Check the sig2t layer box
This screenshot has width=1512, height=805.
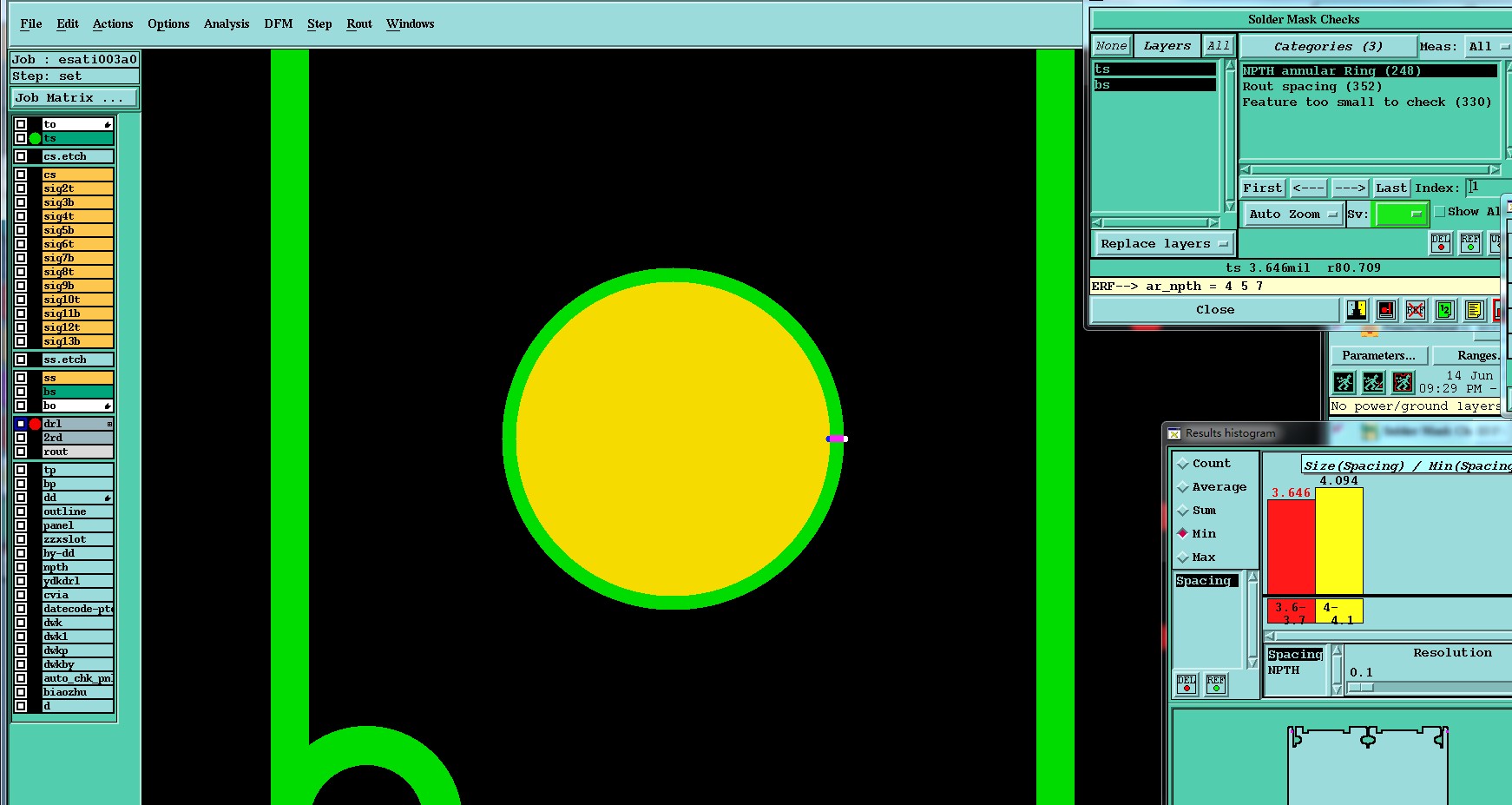point(21,188)
